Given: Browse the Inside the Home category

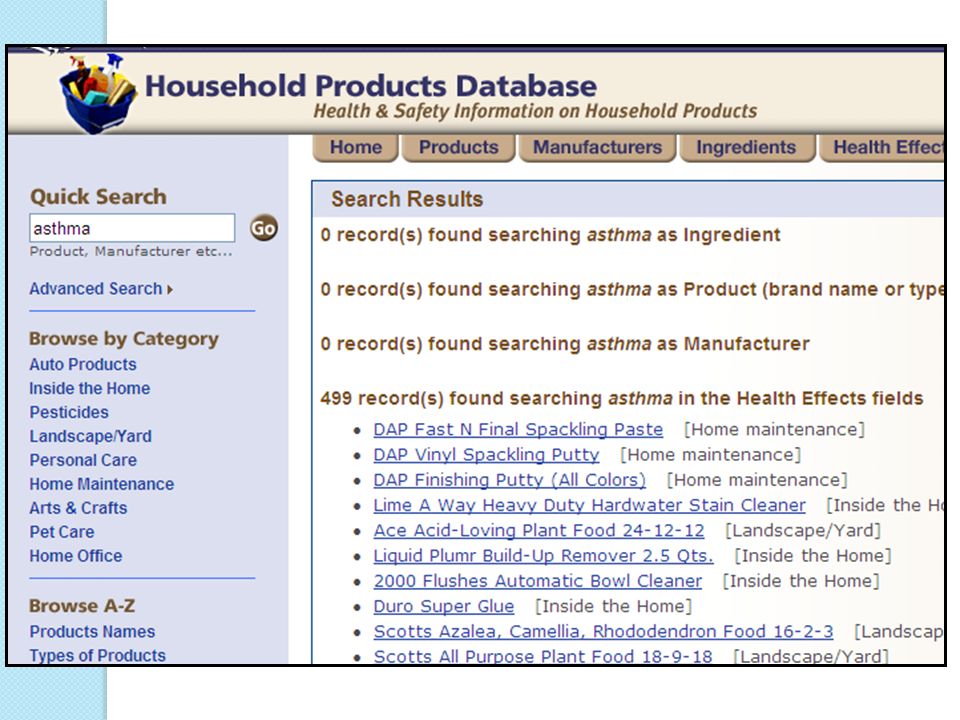Looking at the screenshot, I should (89, 388).
